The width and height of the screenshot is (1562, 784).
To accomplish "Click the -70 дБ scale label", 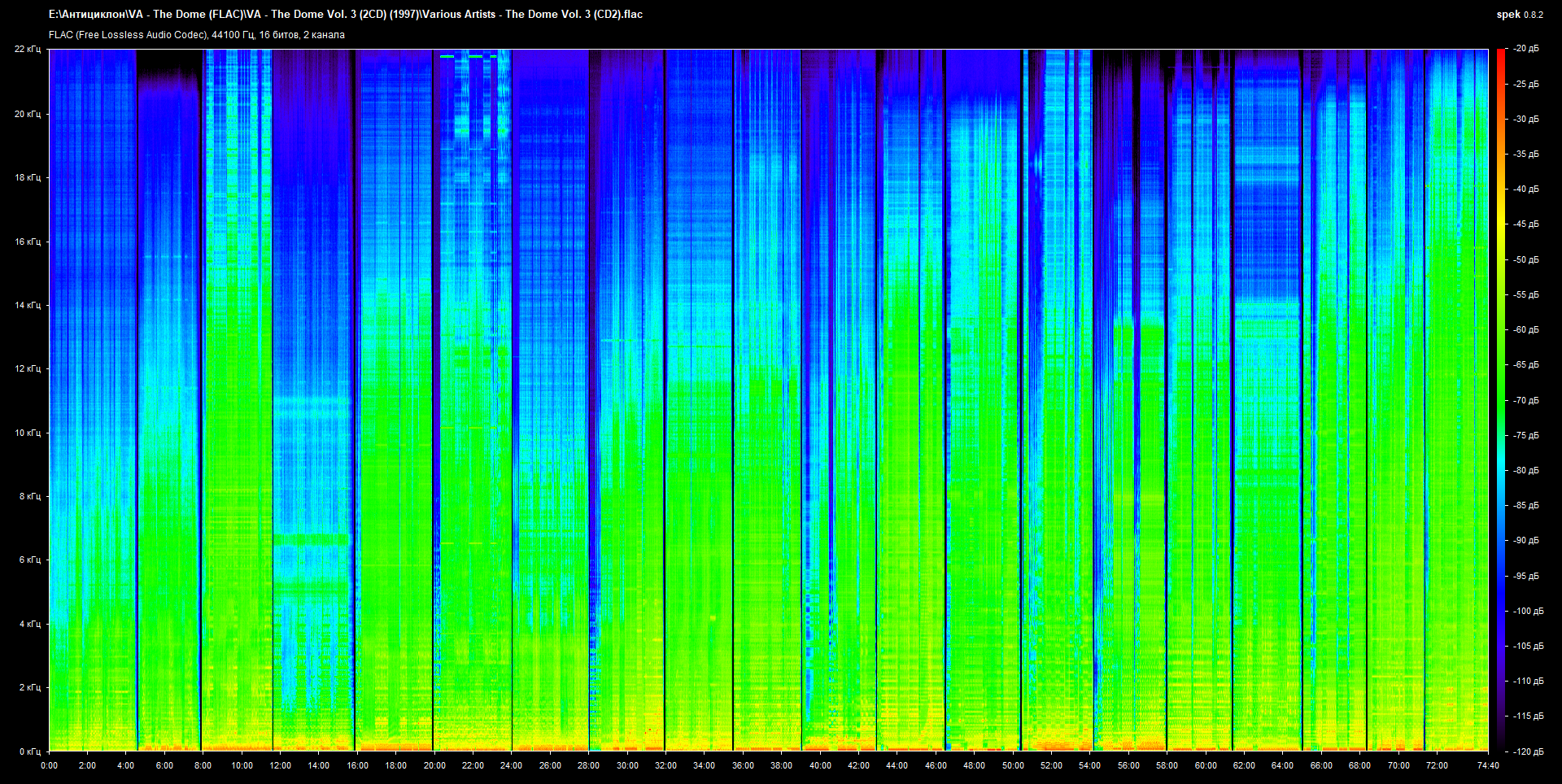I will coord(1526,400).
